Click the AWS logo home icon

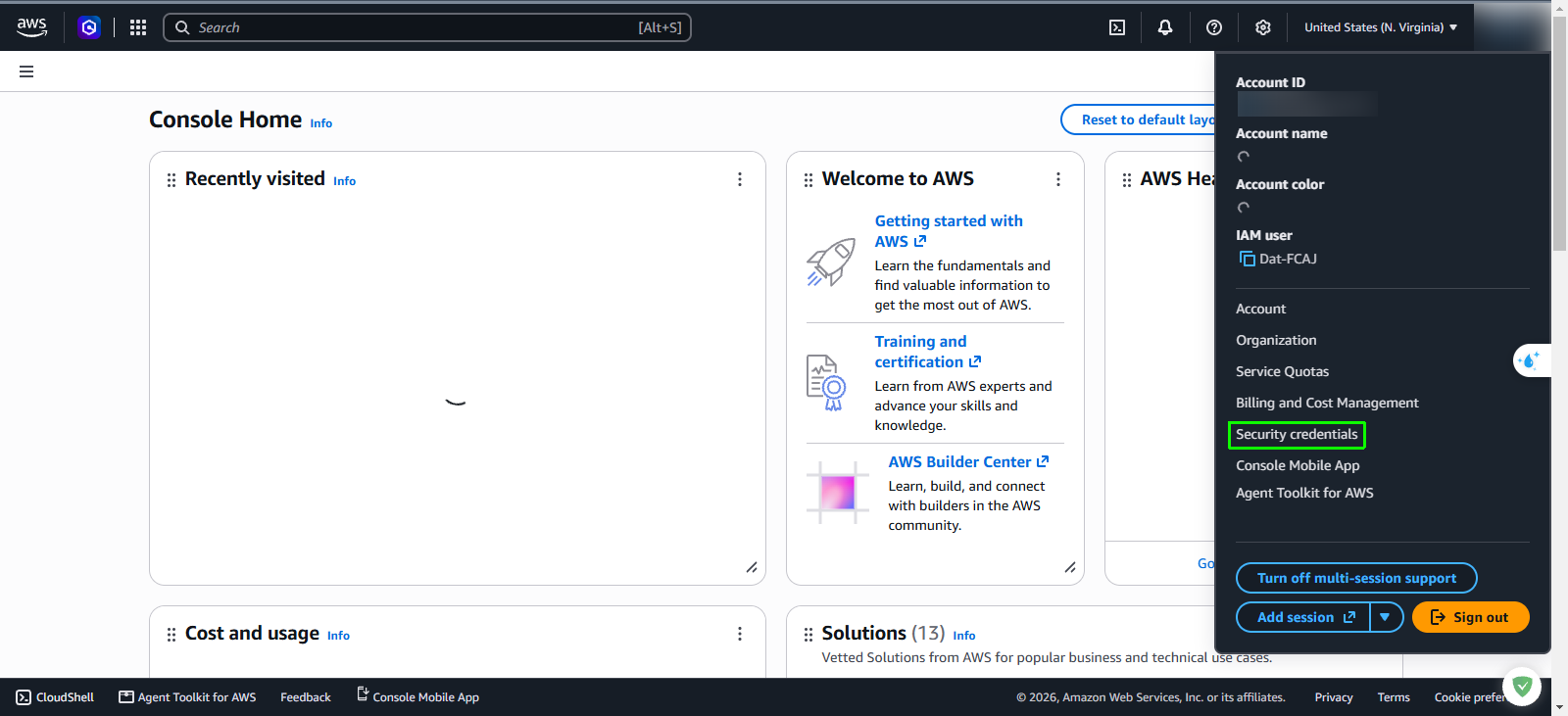coord(32,27)
